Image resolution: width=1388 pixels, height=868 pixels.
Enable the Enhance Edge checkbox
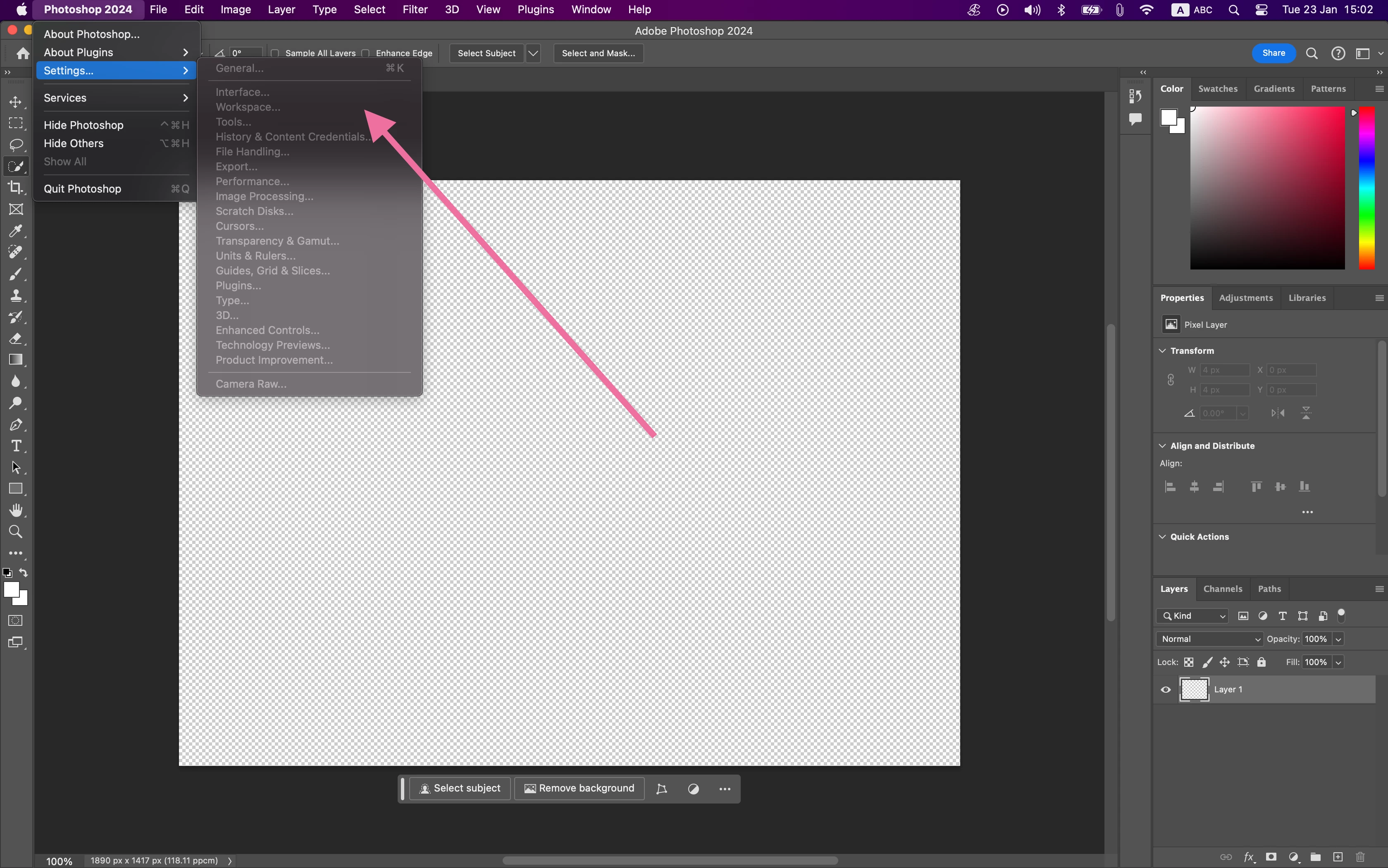point(366,53)
